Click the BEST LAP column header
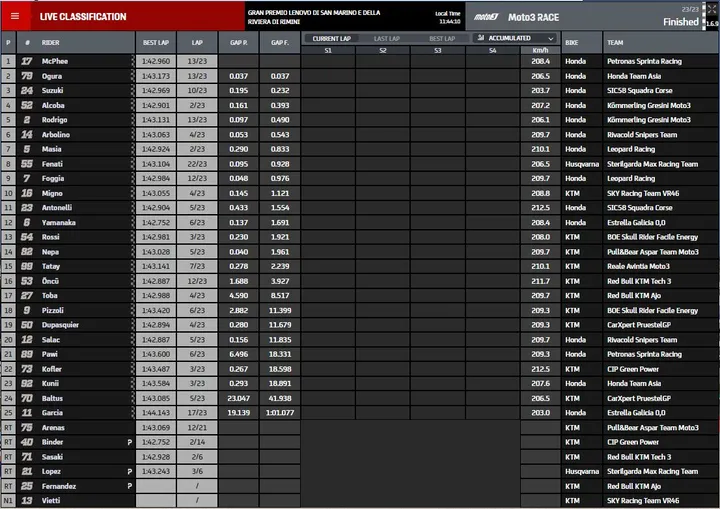 click(156, 43)
